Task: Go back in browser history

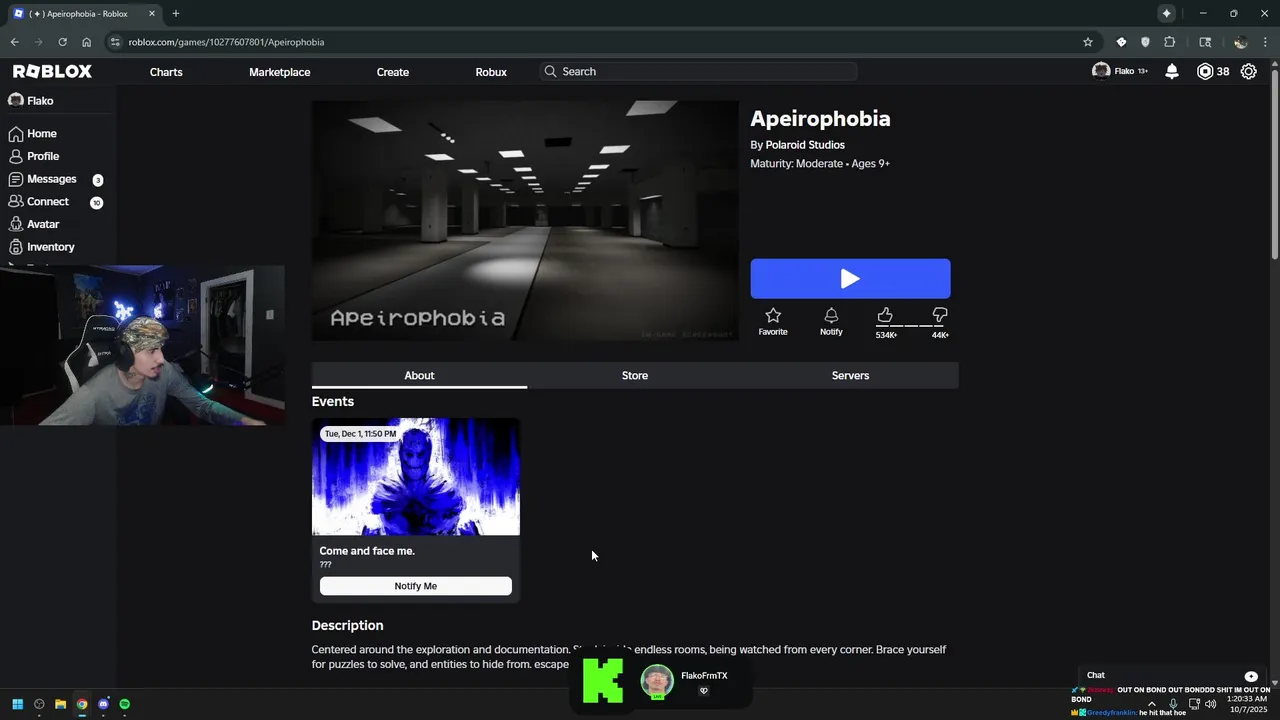Action: tap(14, 42)
